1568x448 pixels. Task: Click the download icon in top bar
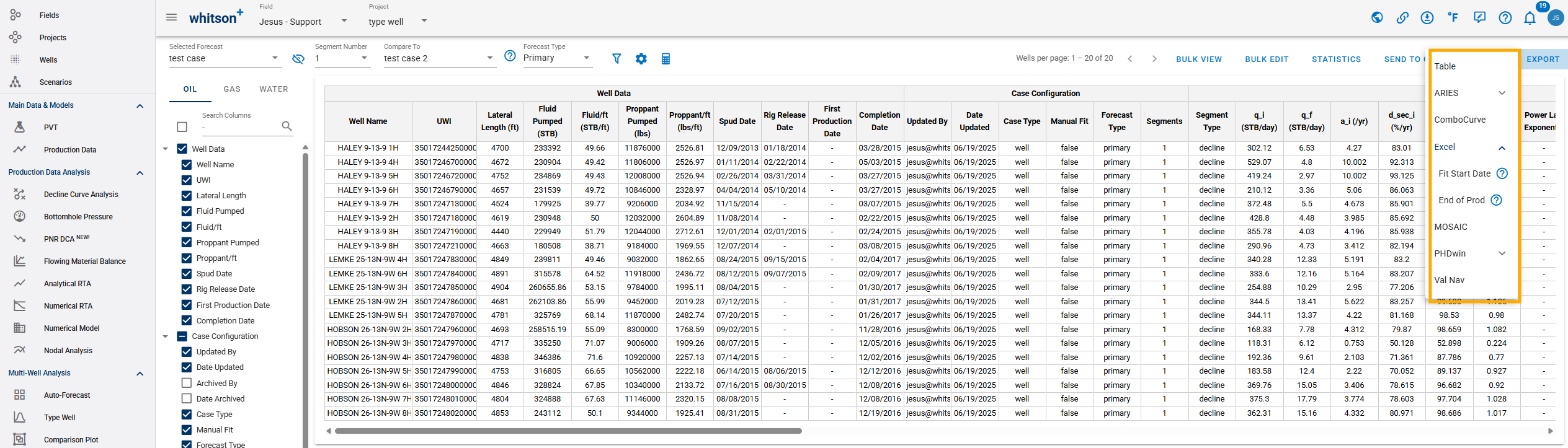pos(1427,17)
